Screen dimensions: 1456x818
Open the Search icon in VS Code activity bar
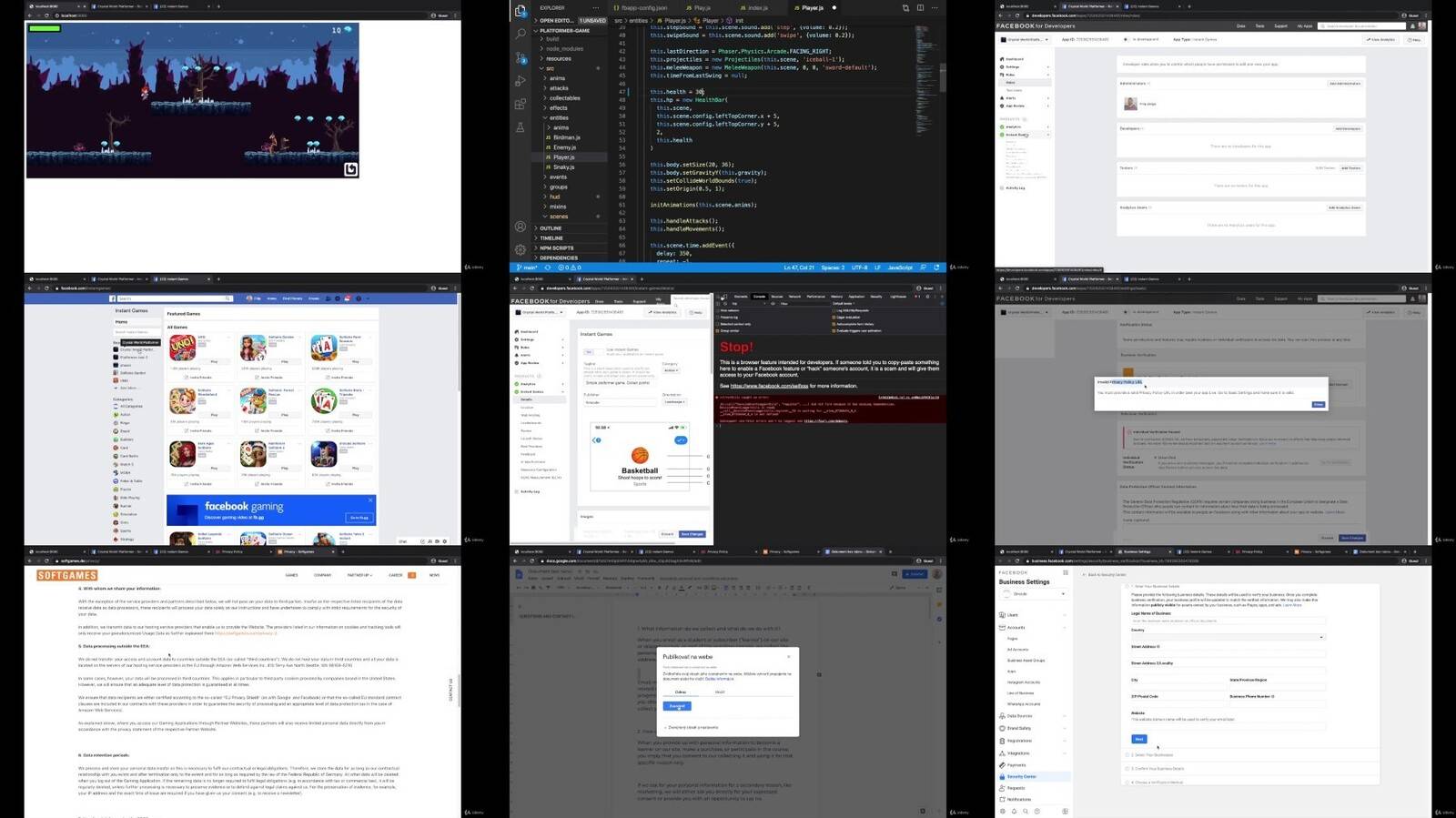pyautogui.click(x=521, y=34)
